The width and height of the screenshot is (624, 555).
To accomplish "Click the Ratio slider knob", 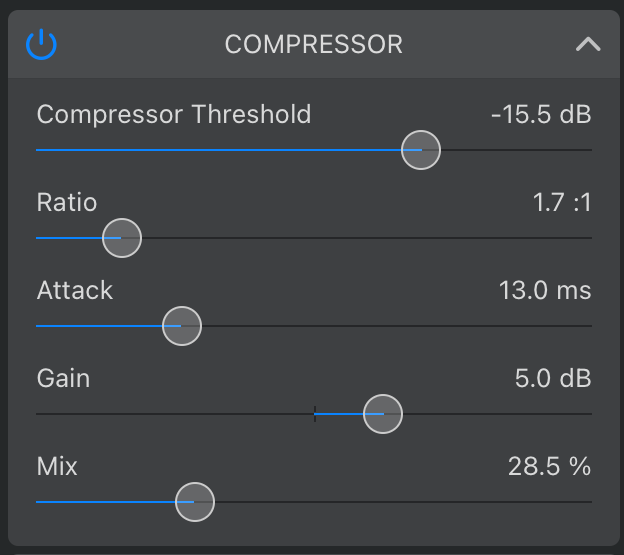I will click(122, 238).
